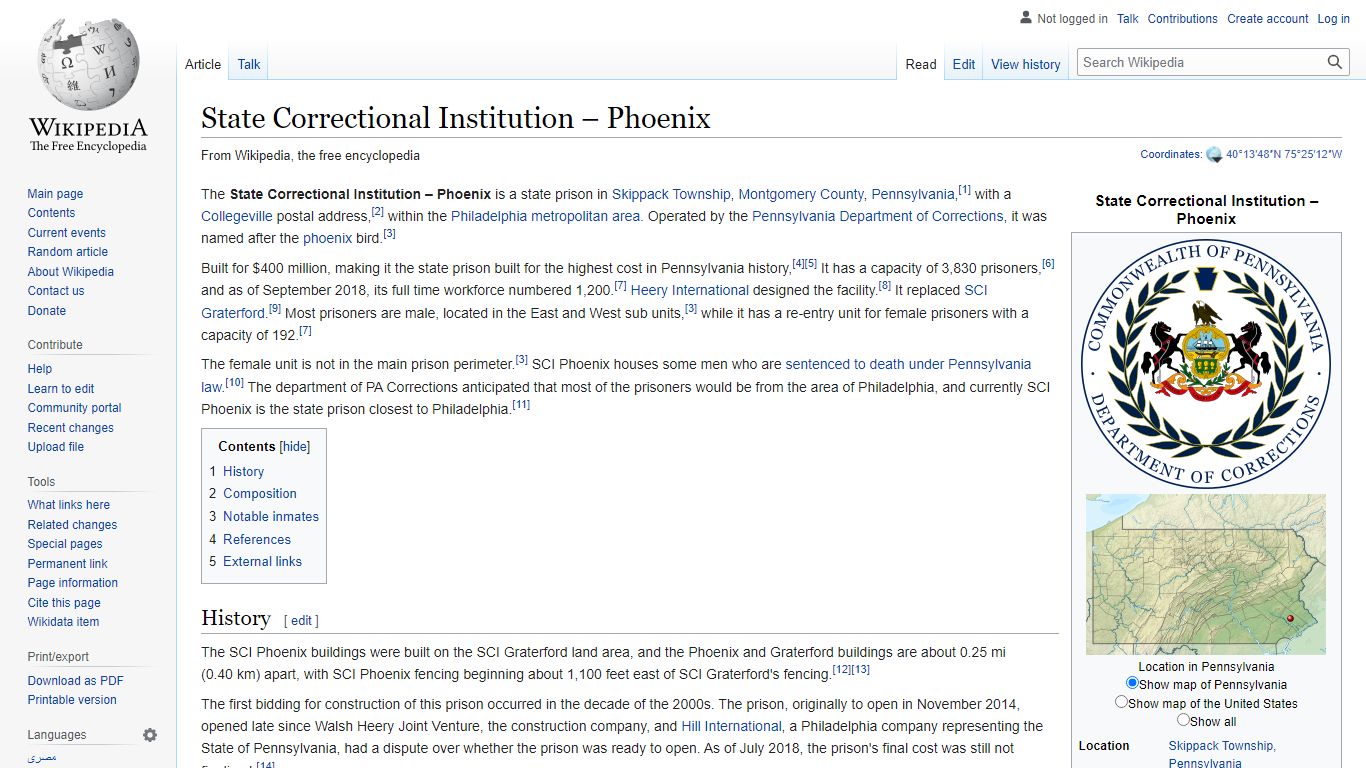Image resolution: width=1366 pixels, height=768 pixels.
Task: Open the Department of Corrections seal image
Action: tap(1206, 363)
